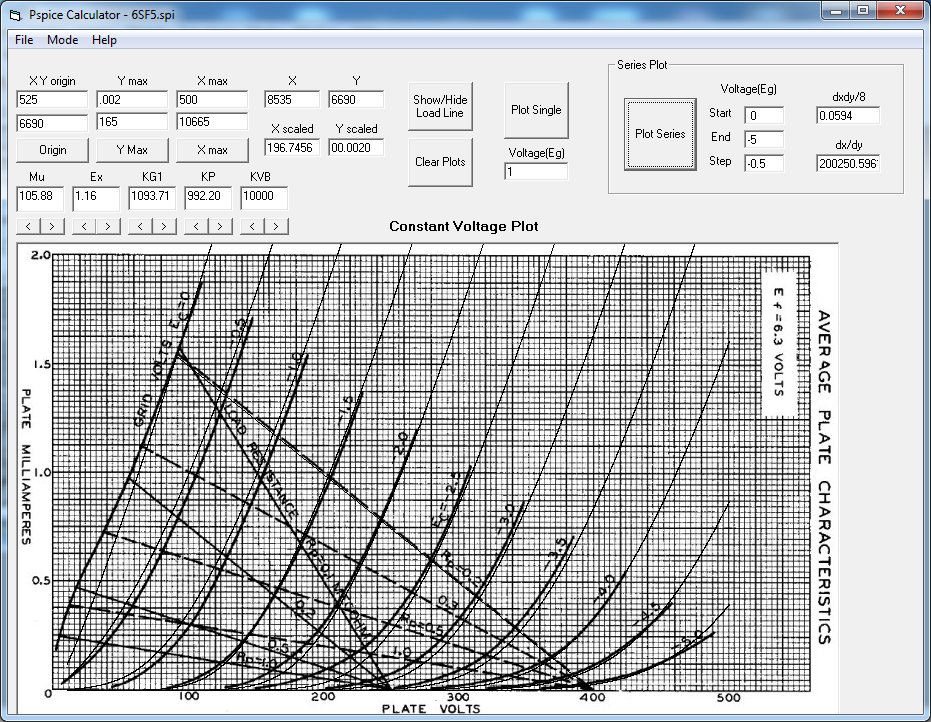Select Y max field showing 165
Image resolution: width=931 pixels, height=722 pixels.
[x=132, y=122]
